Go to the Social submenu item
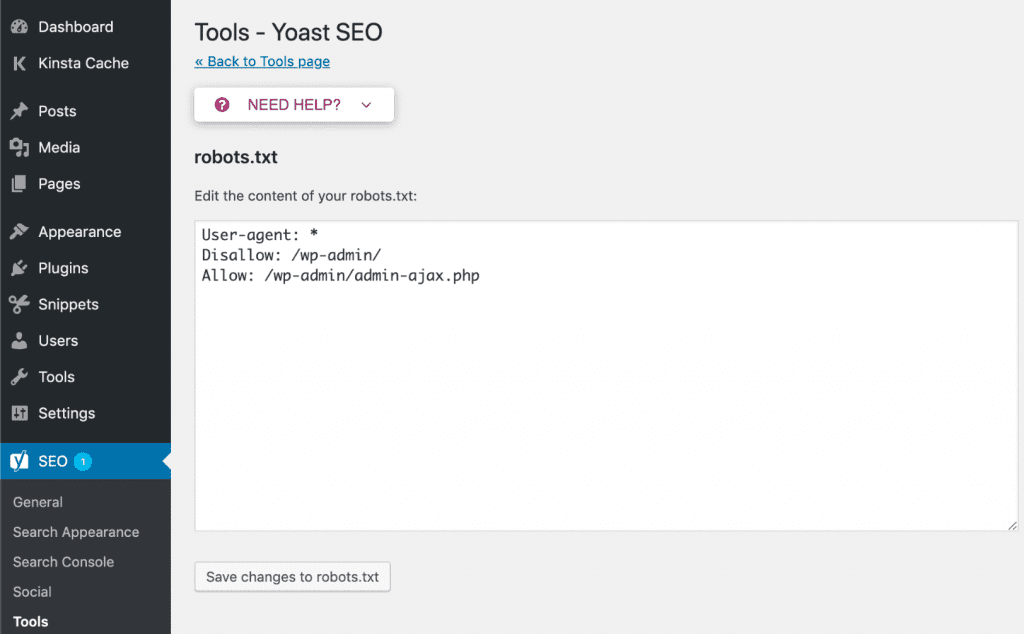Screen dimensions: 1024x634 pyautogui.click(x=32, y=592)
